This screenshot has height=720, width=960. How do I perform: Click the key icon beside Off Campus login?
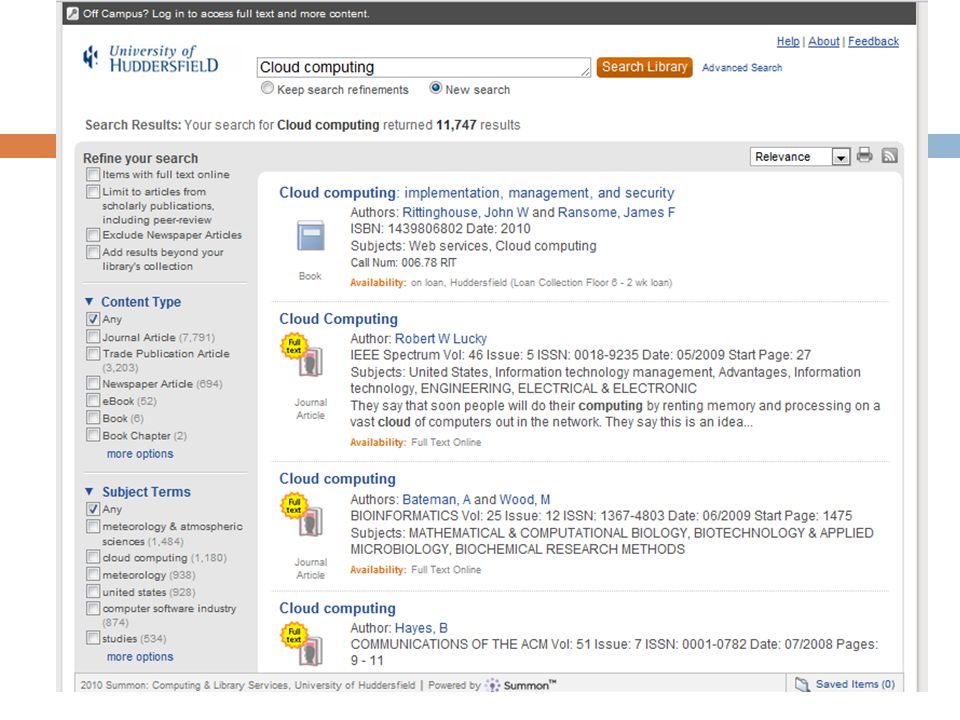pyautogui.click(x=73, y=13)
